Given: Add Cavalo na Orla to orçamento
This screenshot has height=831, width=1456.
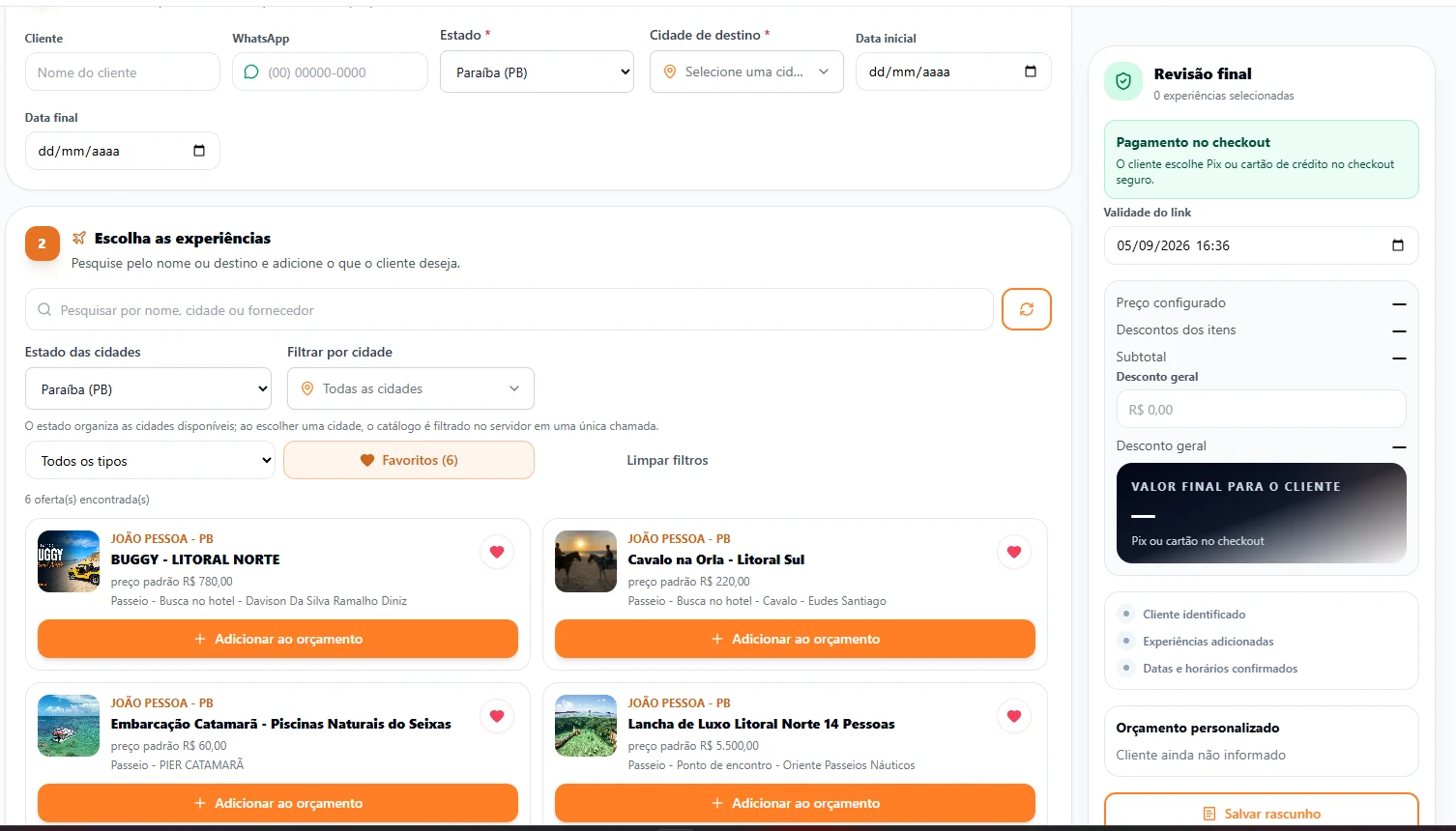Looking at the screenshot, I should click(x=795, y=639).
